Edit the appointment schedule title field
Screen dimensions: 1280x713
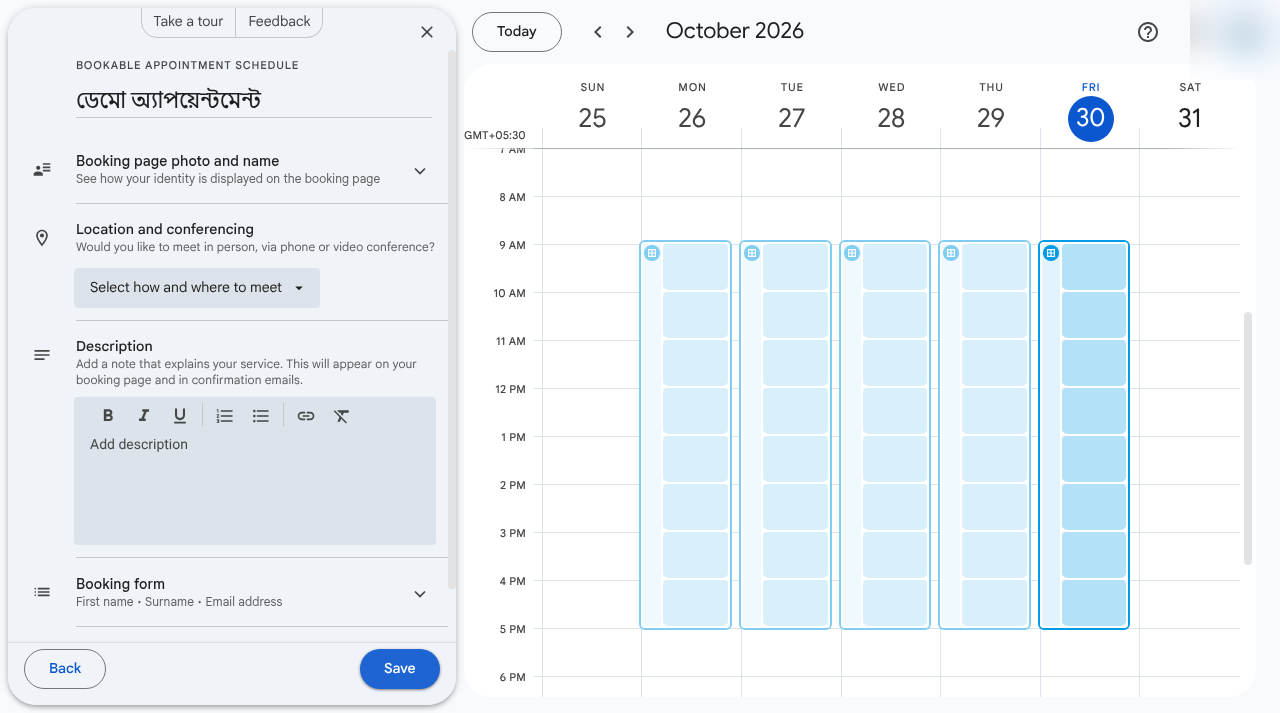point(254,100)
